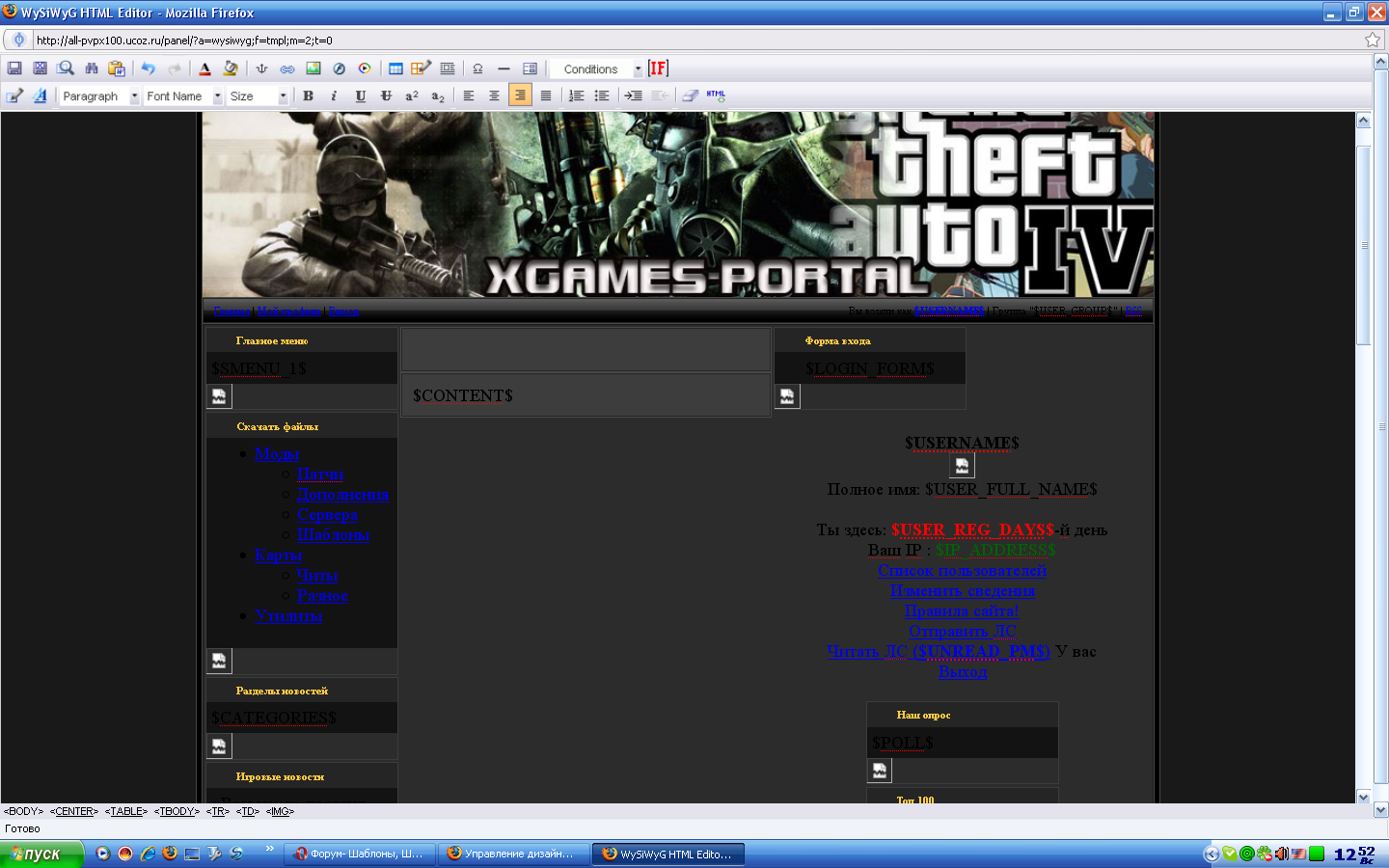This screenshot has width=1389, height=868.
Task: Open the Start (пуск) menu
Action: coord(41,854)
